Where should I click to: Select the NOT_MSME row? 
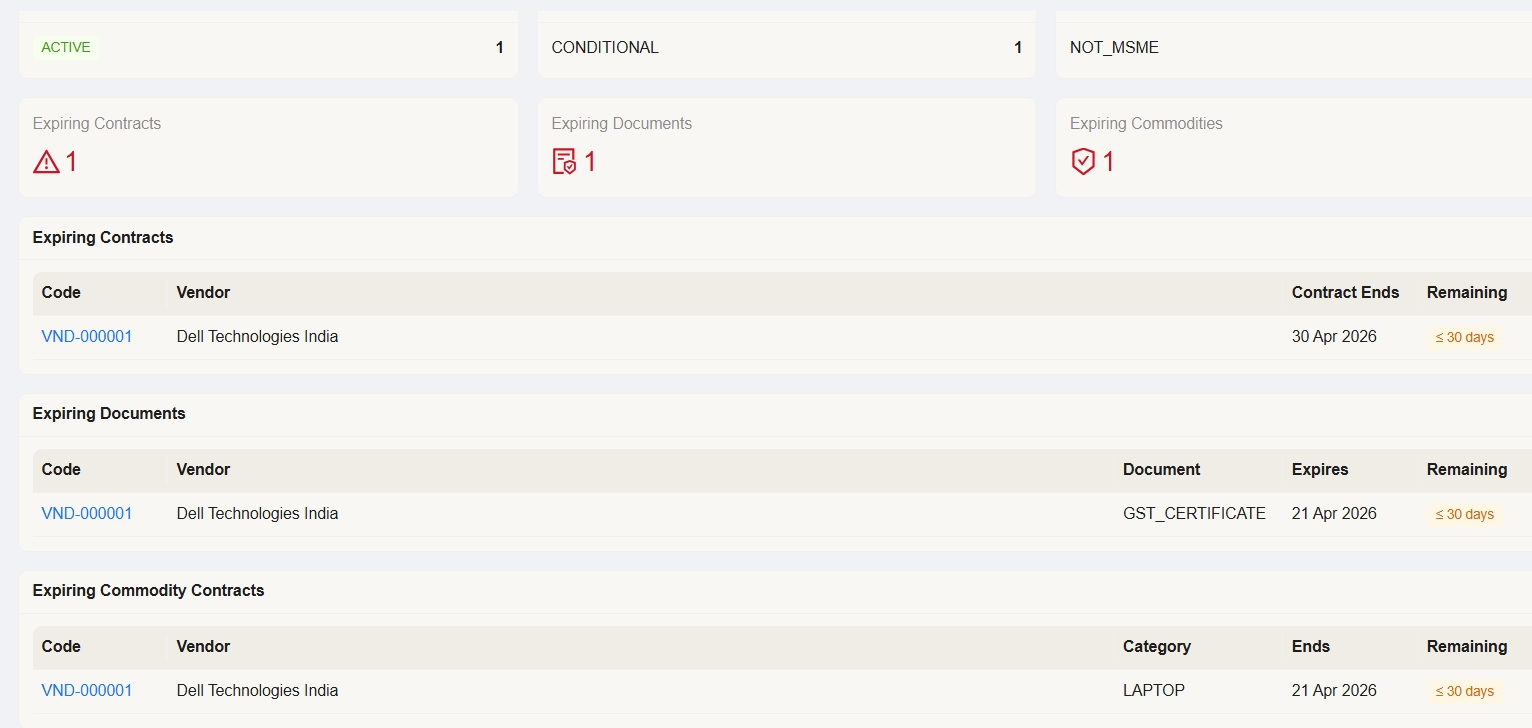pyautogui.click(x=1114, y=48)
